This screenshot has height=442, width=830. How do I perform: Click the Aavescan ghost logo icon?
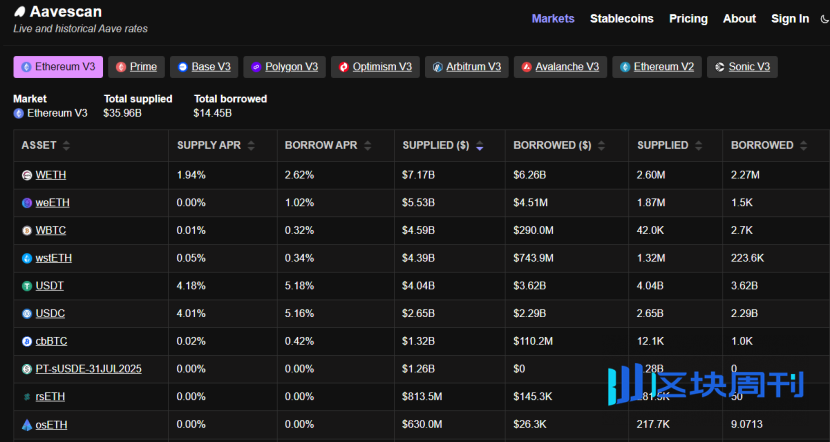click(x=20, y=12)
